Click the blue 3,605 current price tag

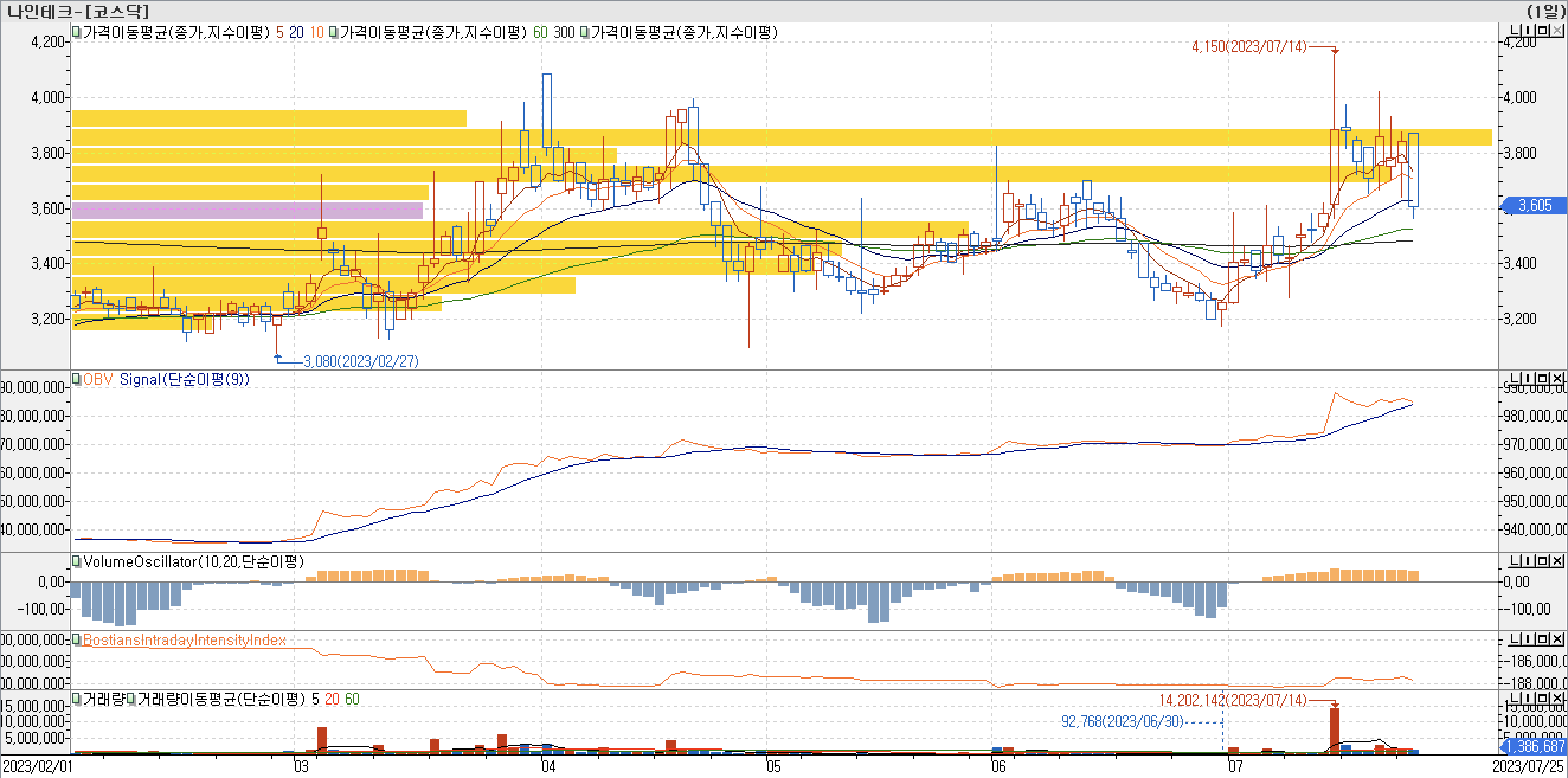point(1534,206)
